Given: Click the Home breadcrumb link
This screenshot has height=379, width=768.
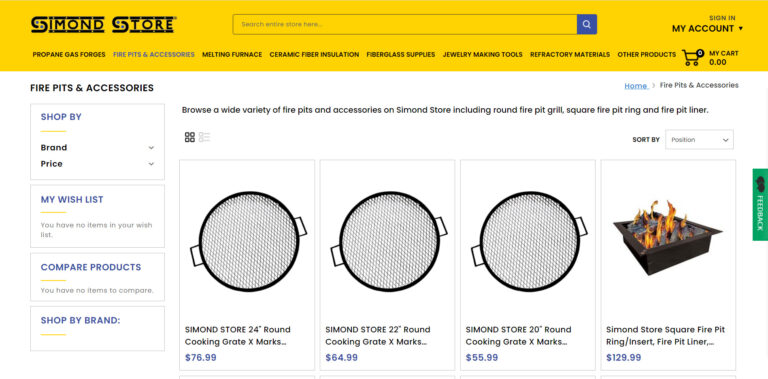Looking at the screenshot, I should tap(636, 86).
